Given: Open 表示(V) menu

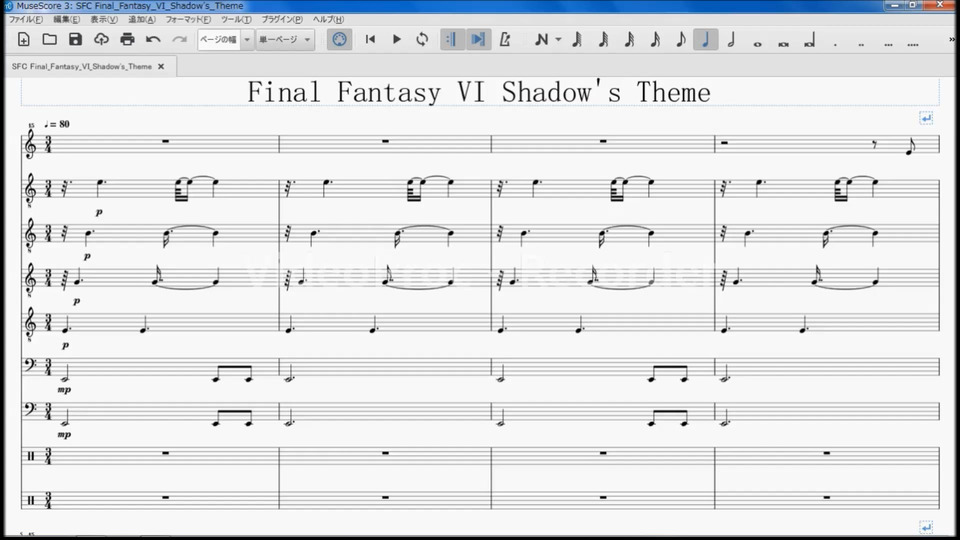Looking at the screenshot, I should coord(104,20).
